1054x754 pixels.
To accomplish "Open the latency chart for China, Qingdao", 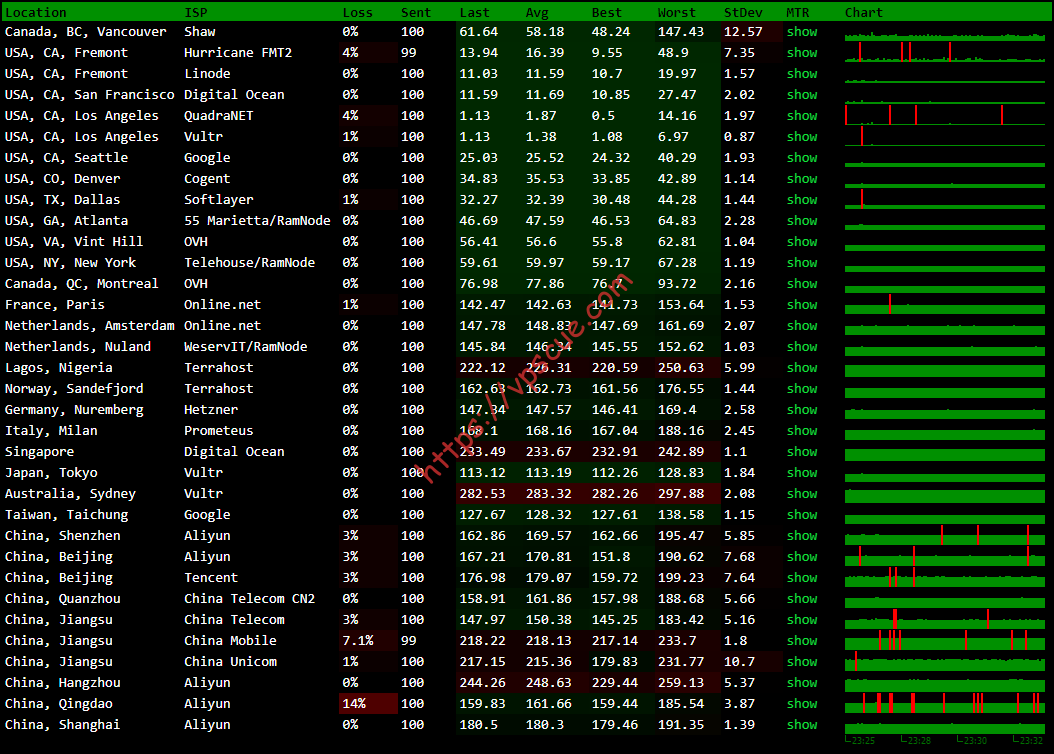I will [x=945, y=704].
